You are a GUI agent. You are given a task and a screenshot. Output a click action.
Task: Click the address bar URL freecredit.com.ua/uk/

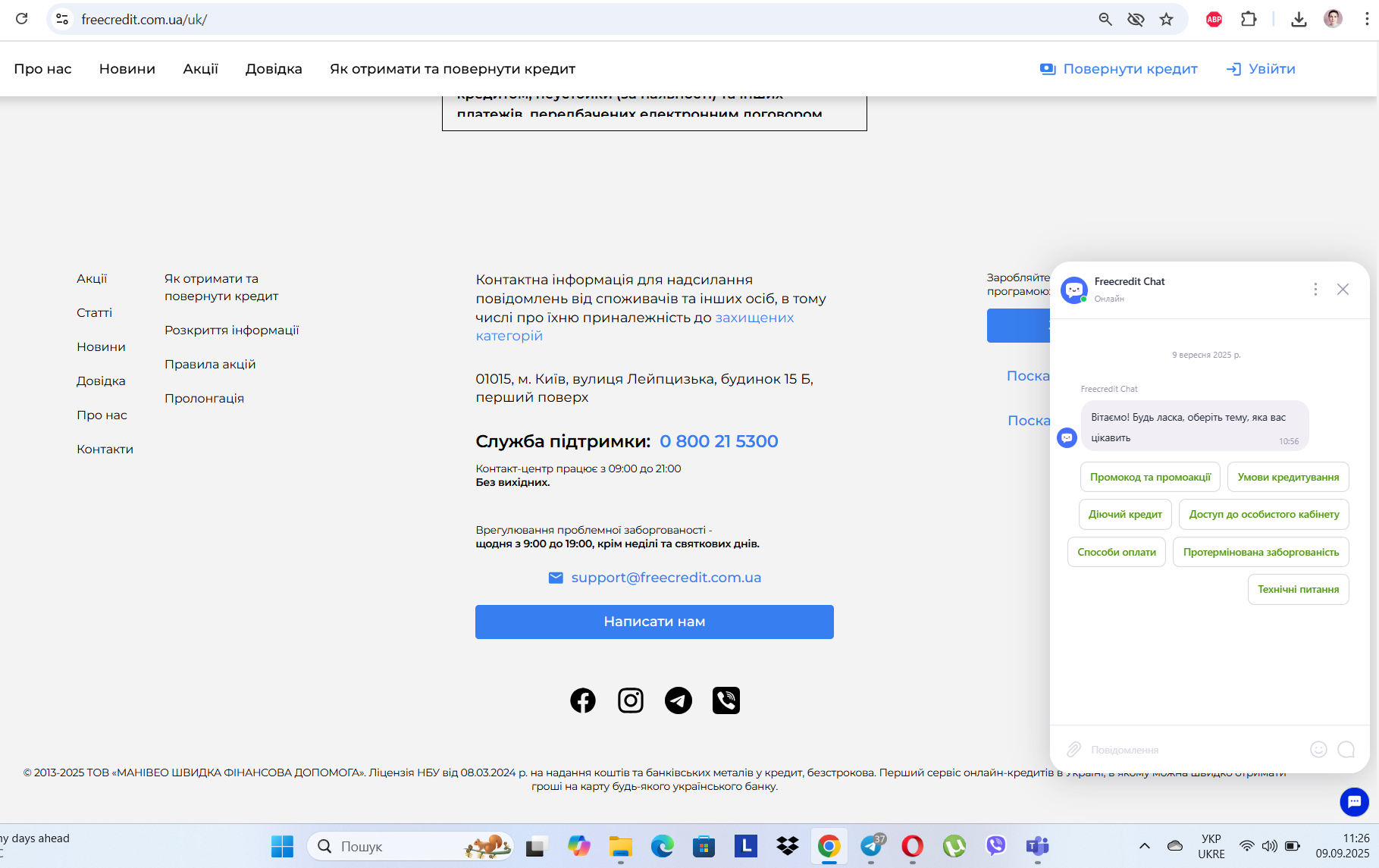point(144,20)
